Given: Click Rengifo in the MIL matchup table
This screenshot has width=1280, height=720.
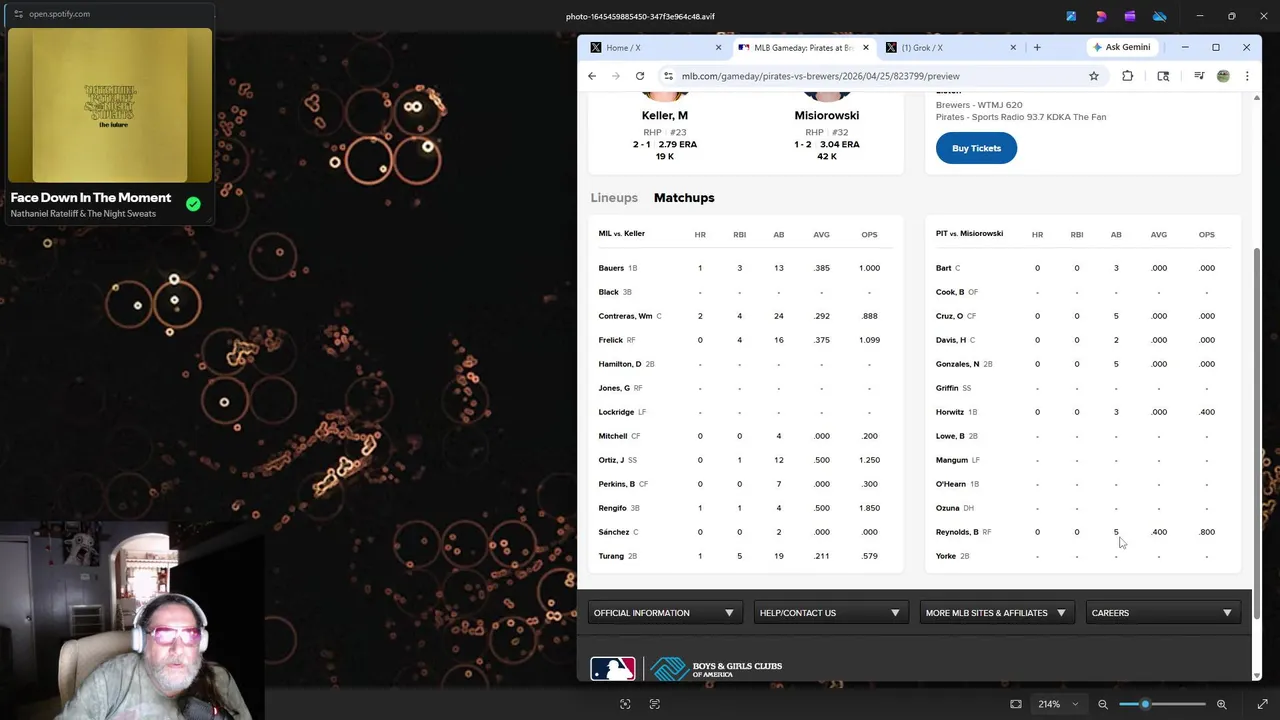Looking at the screenshot, I should [612, 508].
